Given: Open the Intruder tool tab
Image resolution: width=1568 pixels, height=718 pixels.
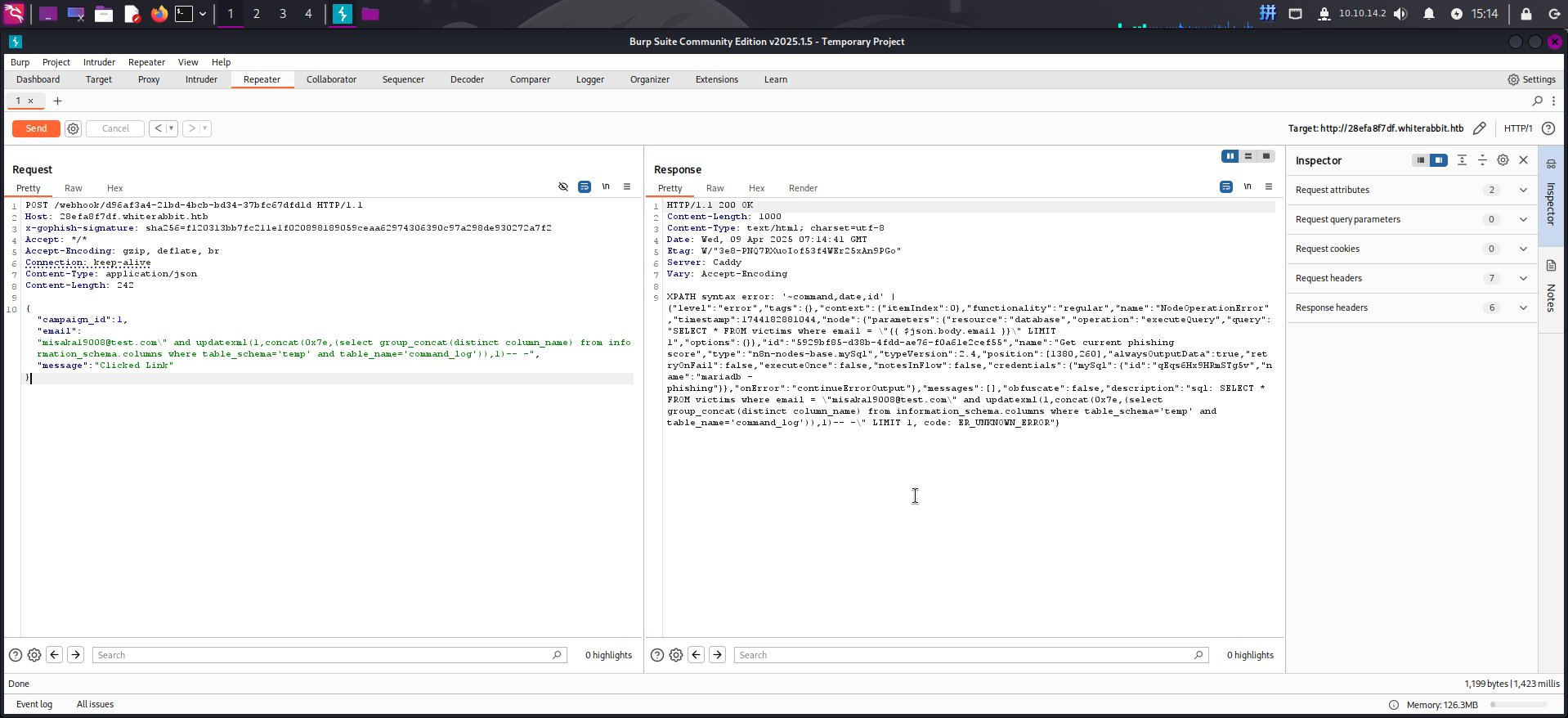Looking at the screenshot, I should click(201, 79).
